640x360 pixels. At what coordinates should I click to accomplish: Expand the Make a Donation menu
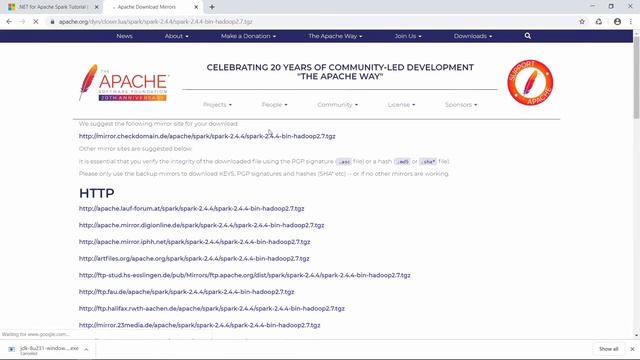coord(248,36)
